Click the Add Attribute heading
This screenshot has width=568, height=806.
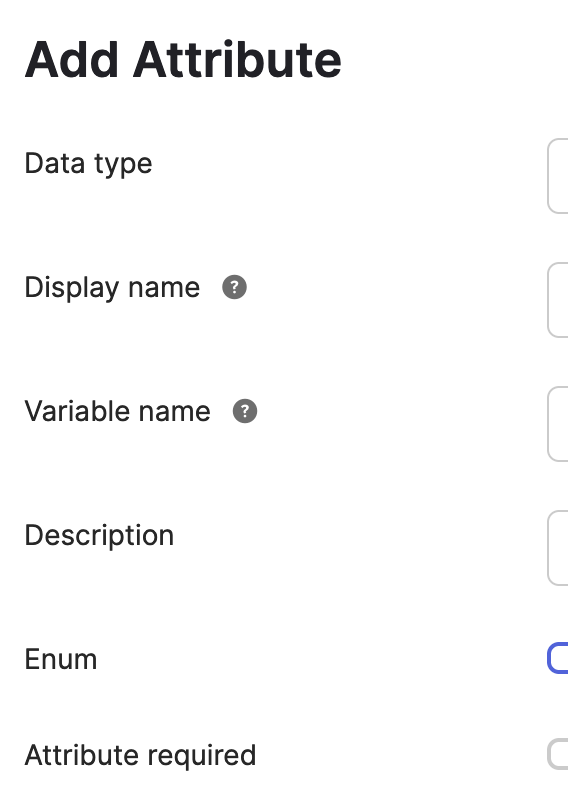point(183,60)
